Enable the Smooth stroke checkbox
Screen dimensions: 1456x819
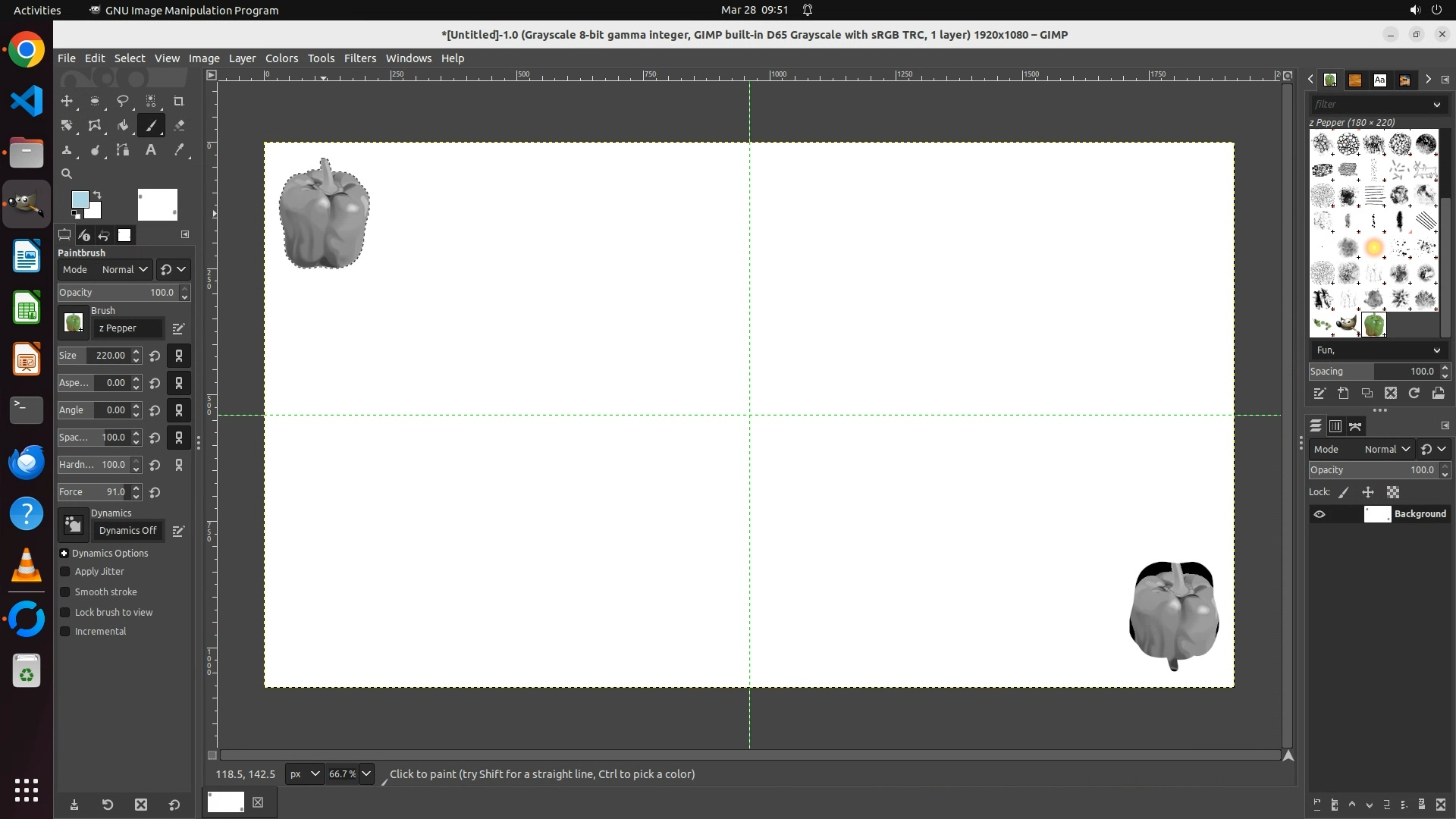click(65, 592)
